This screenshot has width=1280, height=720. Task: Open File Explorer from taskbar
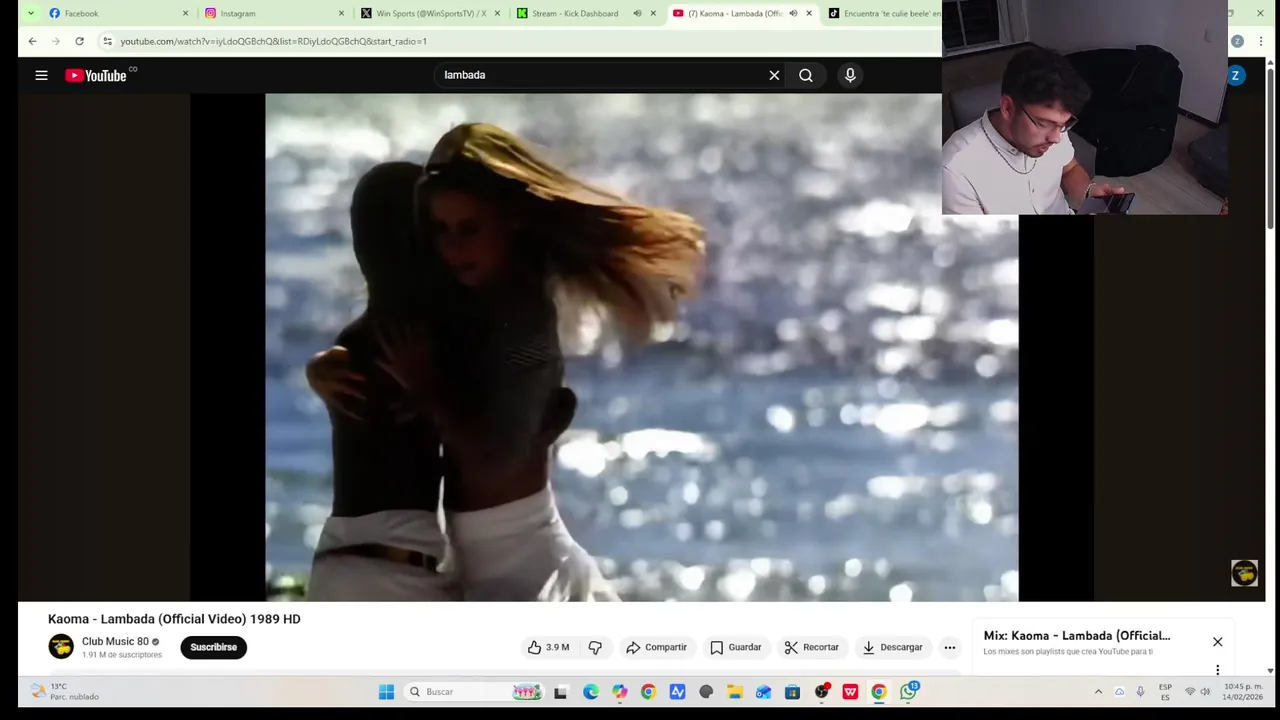point(734,691)
